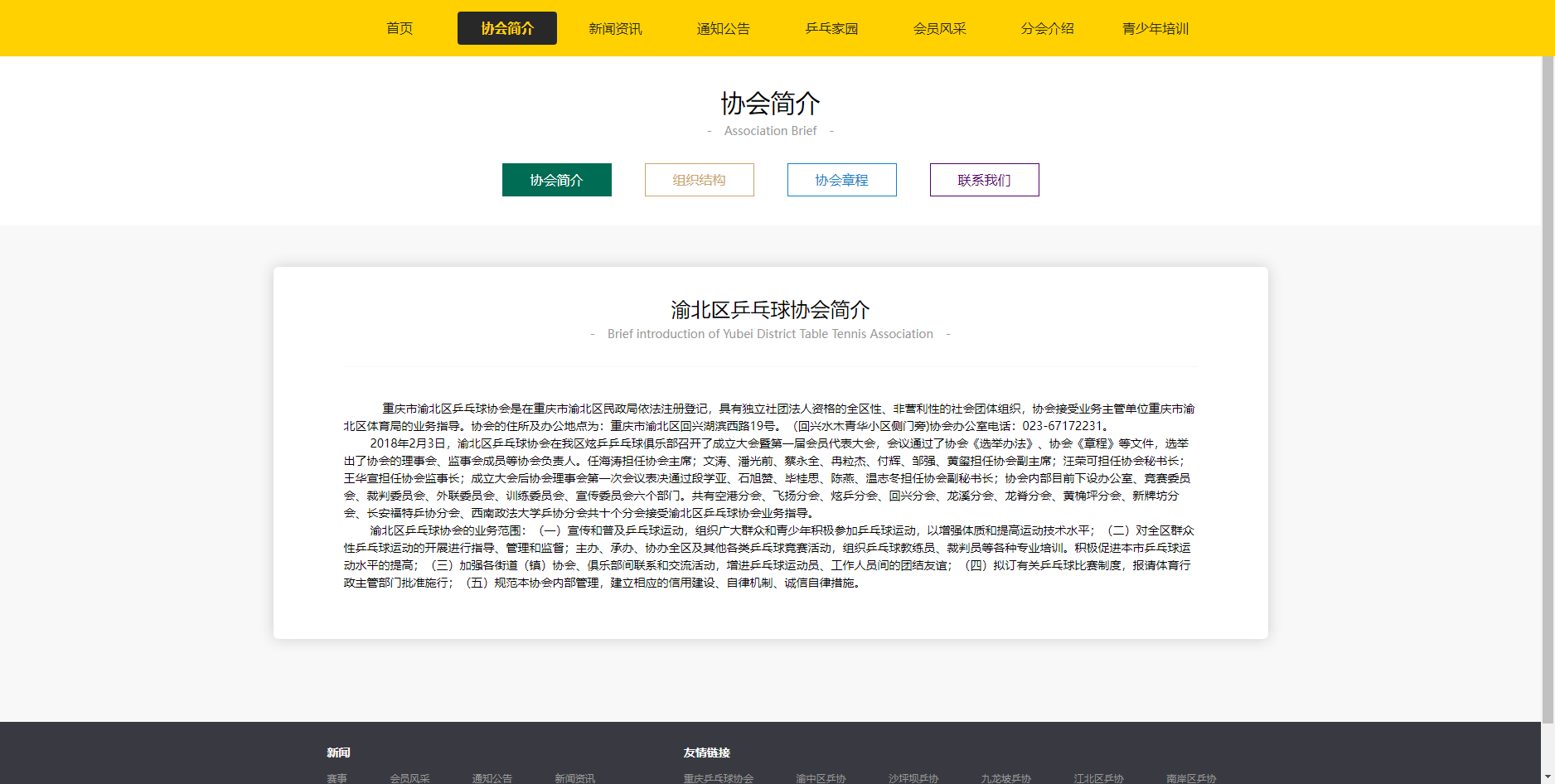Open the 九龙坡乒协 friendly link
Screen dimensions: 1555x784
pos(1006,778)
